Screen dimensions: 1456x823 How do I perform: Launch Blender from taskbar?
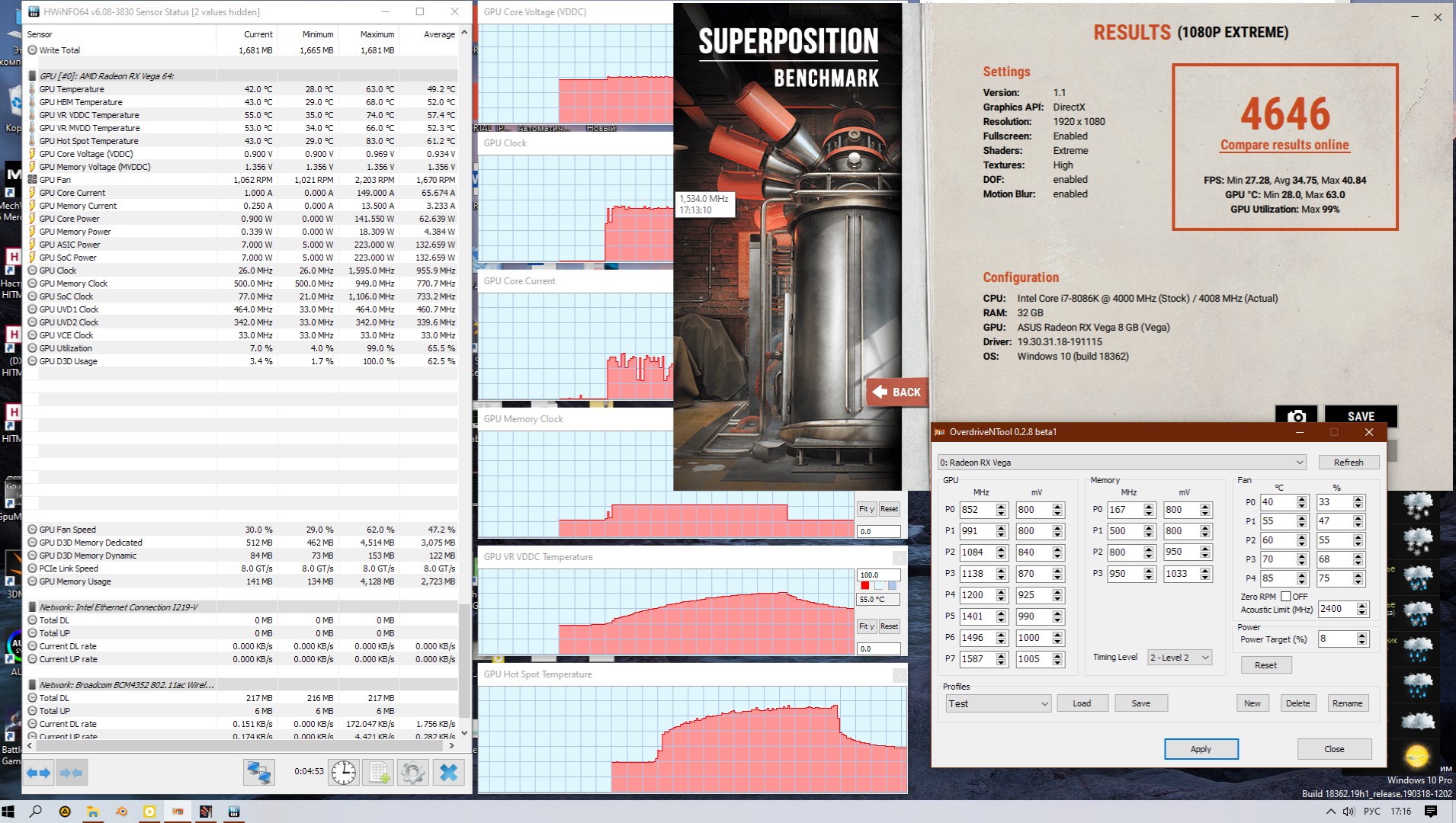(x=121, y=812)
